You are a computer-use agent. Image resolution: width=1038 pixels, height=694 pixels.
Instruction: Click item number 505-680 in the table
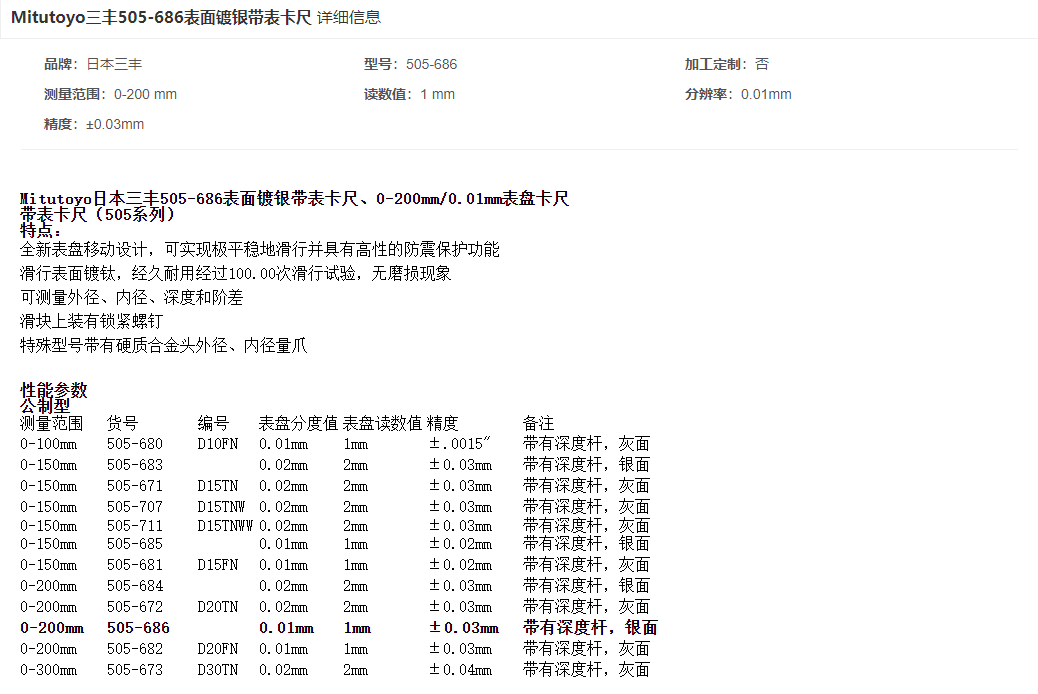tap(134, 443)
